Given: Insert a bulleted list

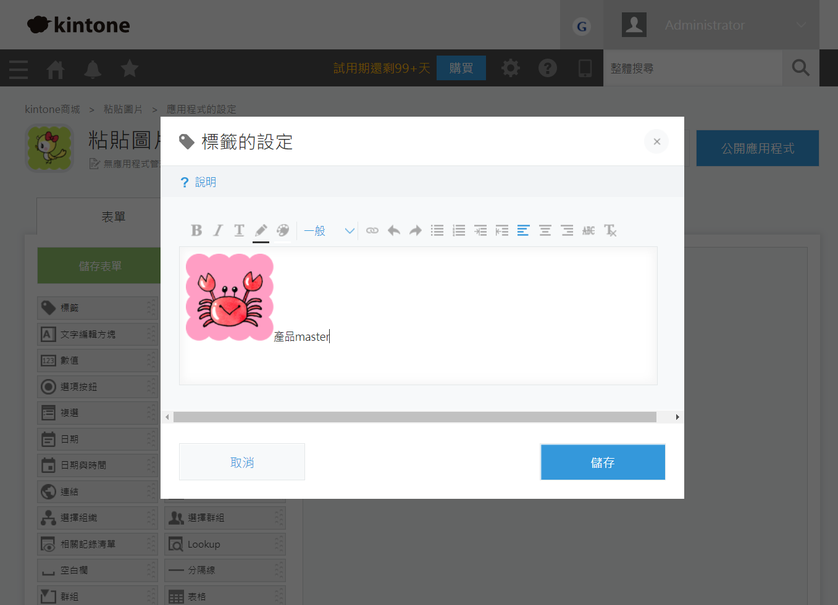Looking at the screenshot, I should [437, 231].
